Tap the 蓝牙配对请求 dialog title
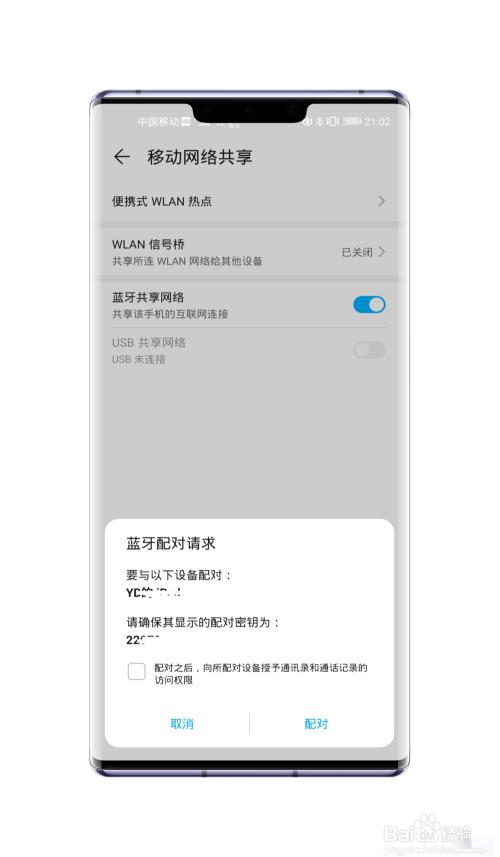500x857 pixels. 170,543
